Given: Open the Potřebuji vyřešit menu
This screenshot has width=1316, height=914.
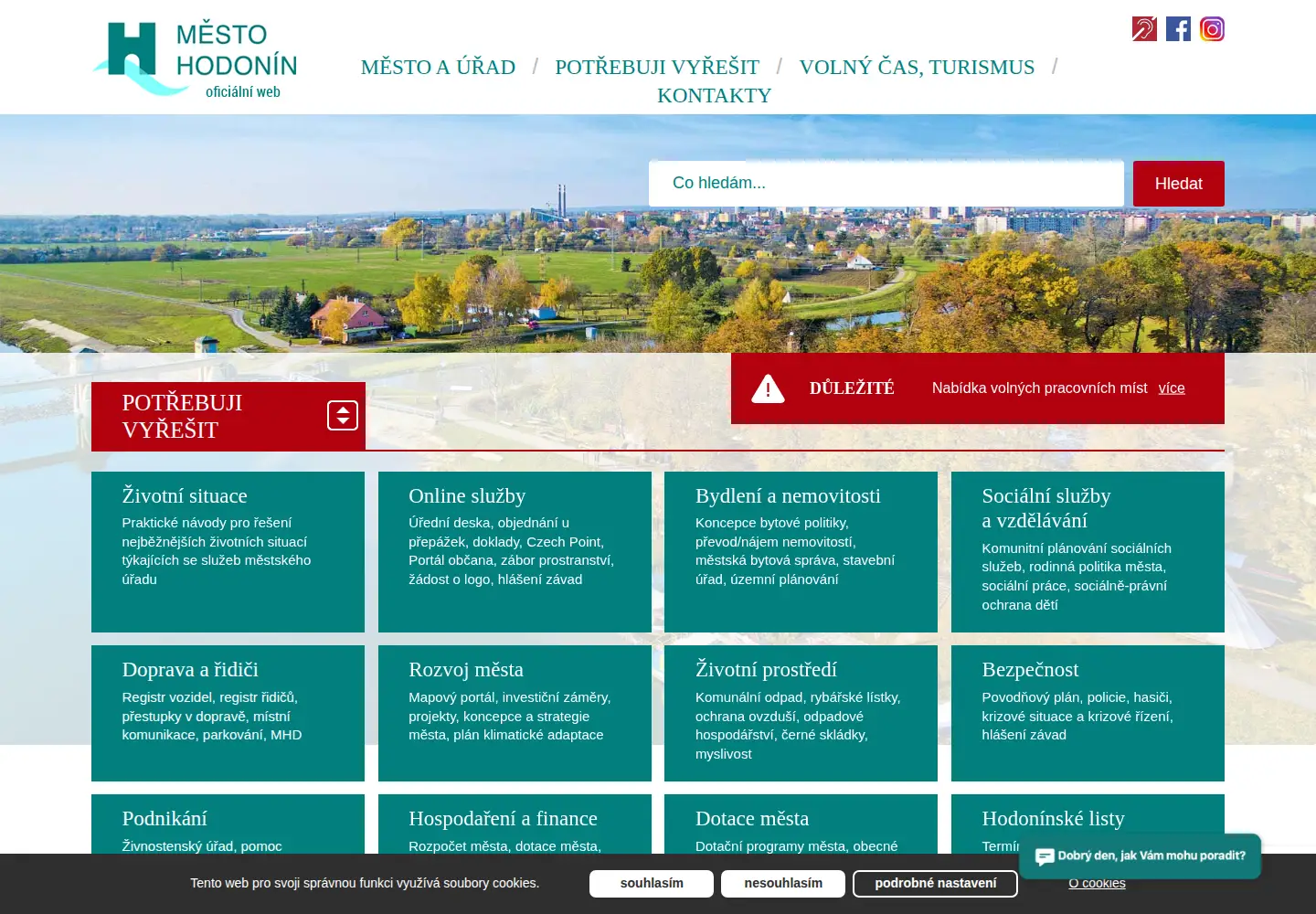Looking at the screenshot, I should [657, 67].
